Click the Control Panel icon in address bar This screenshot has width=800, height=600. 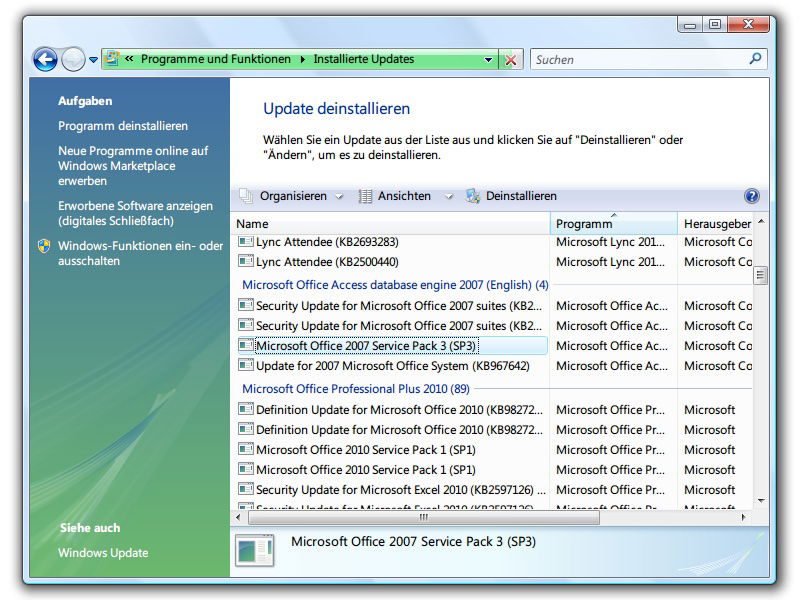(x=112, y=59)
